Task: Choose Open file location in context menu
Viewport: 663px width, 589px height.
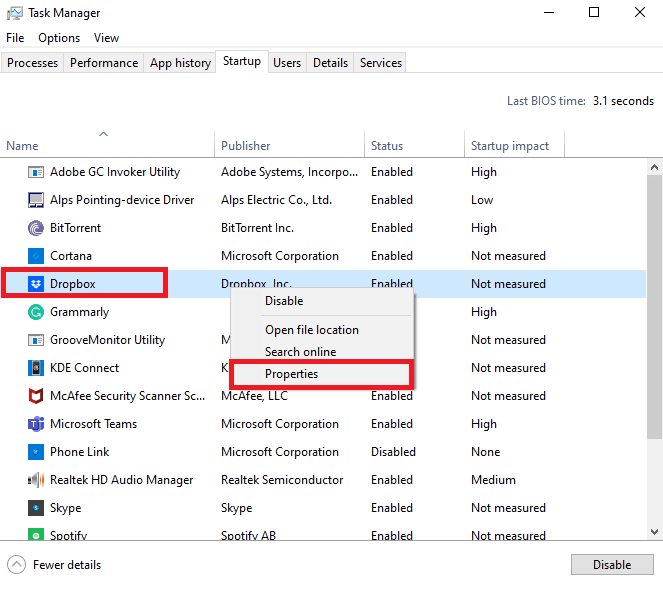Action: pos(322,330)
